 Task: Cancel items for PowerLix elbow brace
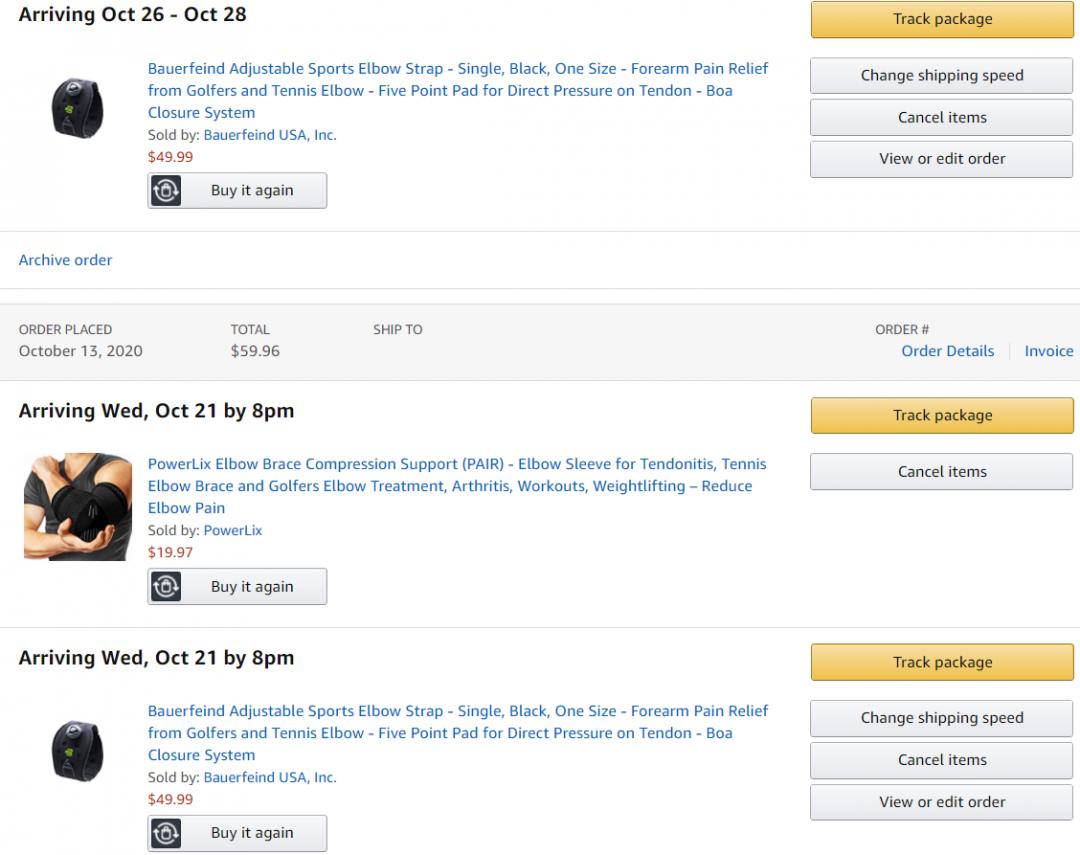[x=941, y=472]
